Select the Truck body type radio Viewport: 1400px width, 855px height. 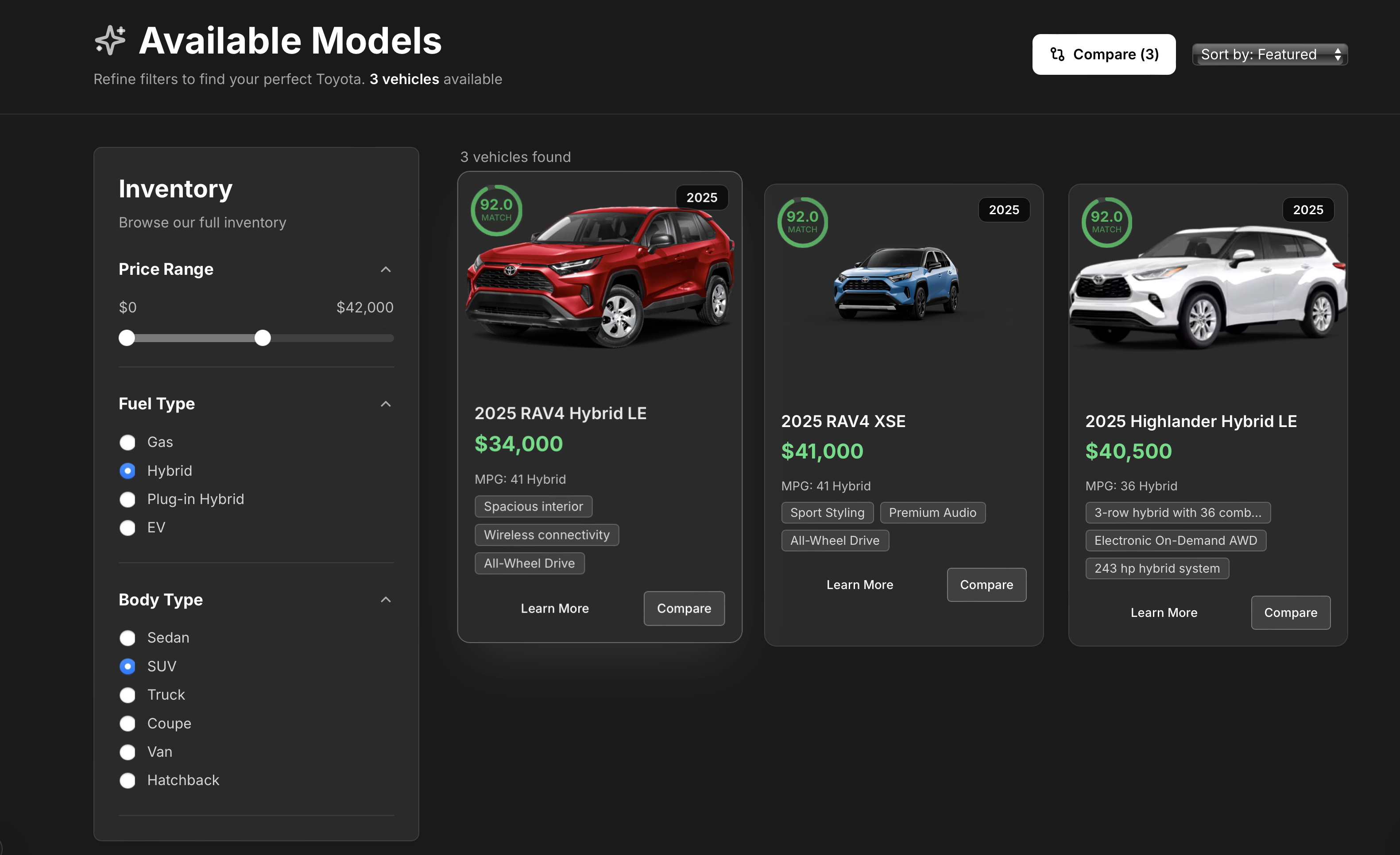tap(127, 695)
